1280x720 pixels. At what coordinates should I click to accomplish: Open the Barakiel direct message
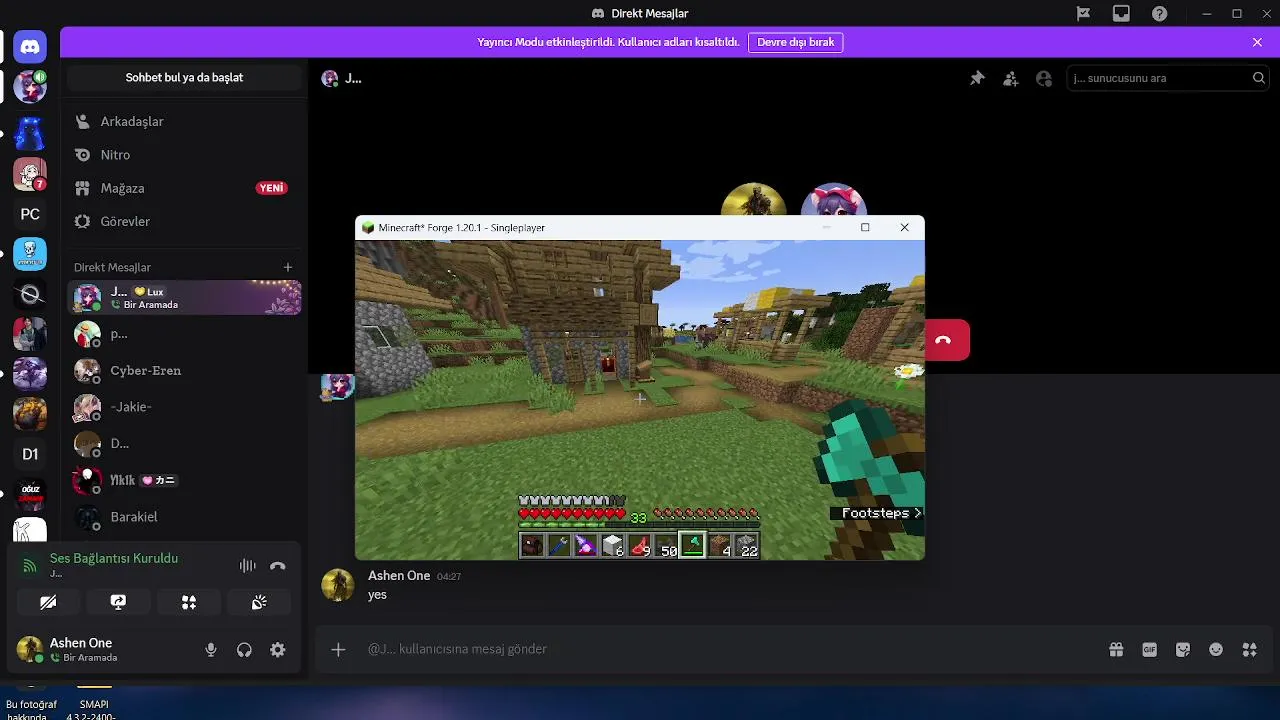pyautogui.click(x=184, y=516)
